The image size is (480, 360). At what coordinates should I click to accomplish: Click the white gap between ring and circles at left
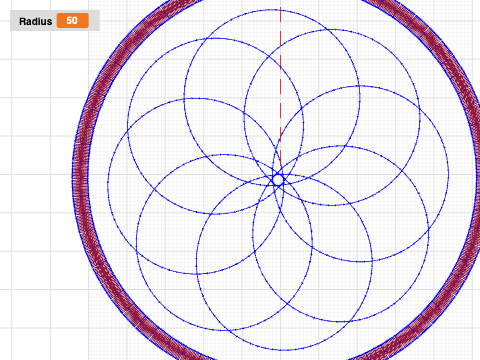tap(98, 180)
